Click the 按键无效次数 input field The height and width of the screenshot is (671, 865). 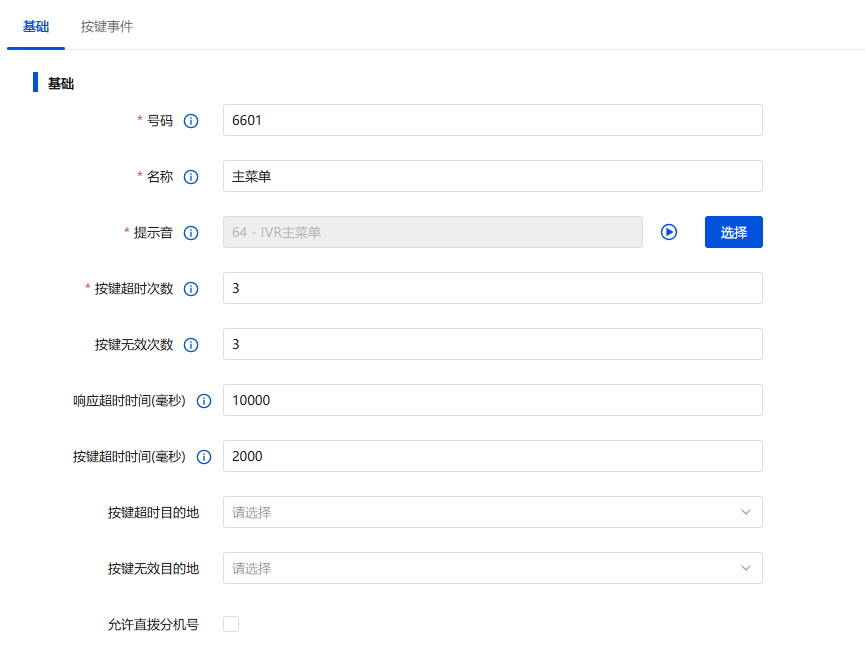point(492,344)
